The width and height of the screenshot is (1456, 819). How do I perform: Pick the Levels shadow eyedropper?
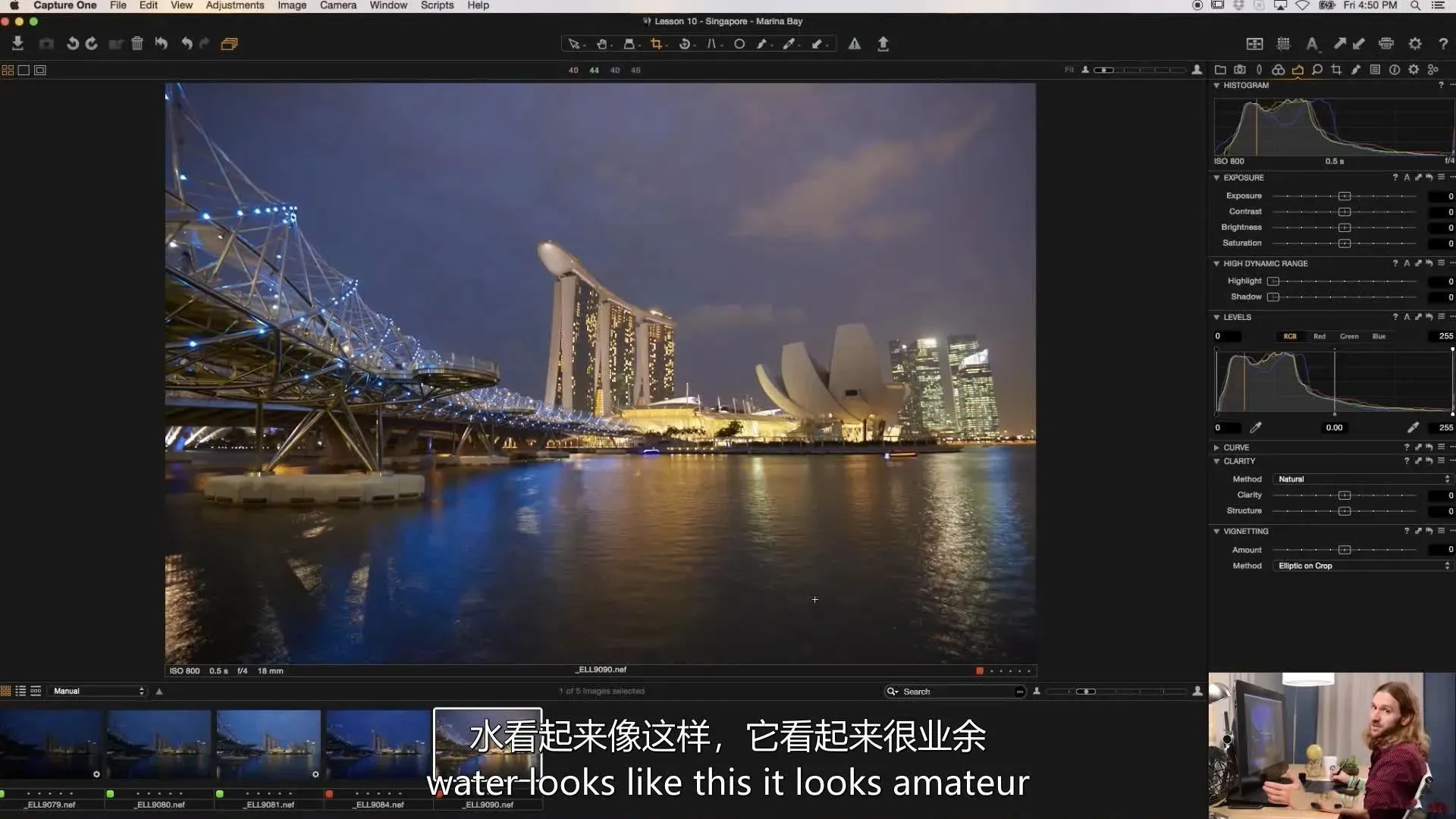point(1256,428)
